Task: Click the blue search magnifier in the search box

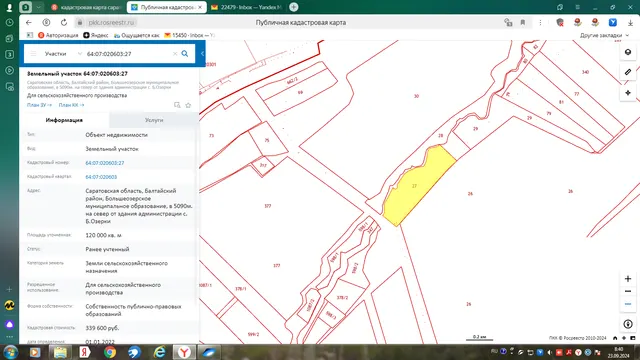Action: [185, 53]
